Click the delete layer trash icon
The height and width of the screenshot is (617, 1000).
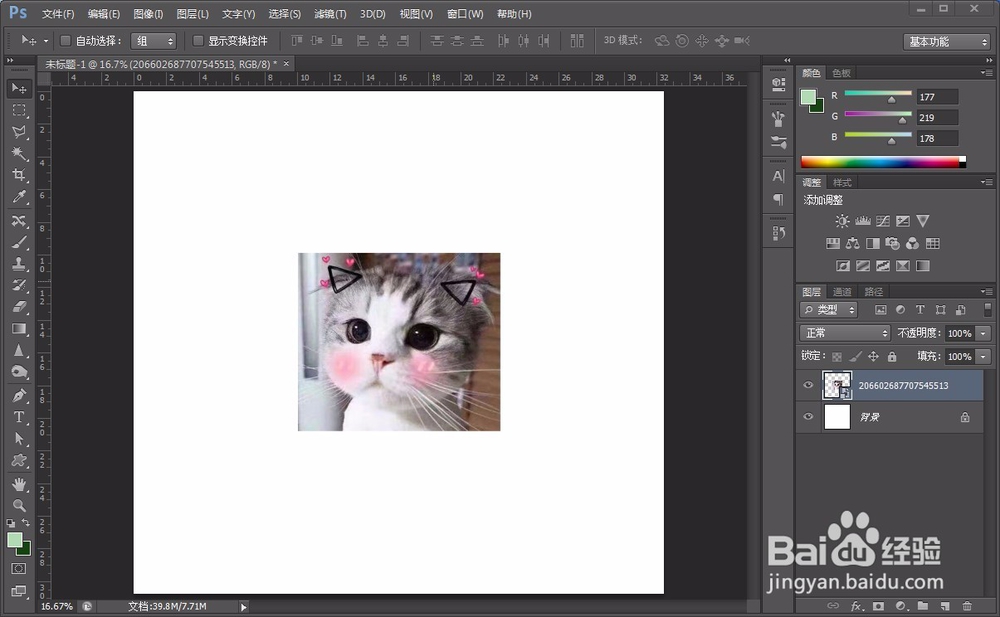pyautogui.click(x=967, y=606)
